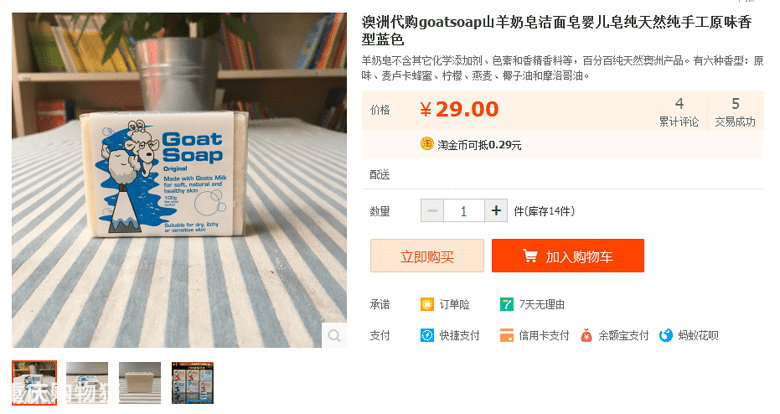Click the green 7天无理由 icon
Viewport: 780px width, 414px height.
(506, 304)
